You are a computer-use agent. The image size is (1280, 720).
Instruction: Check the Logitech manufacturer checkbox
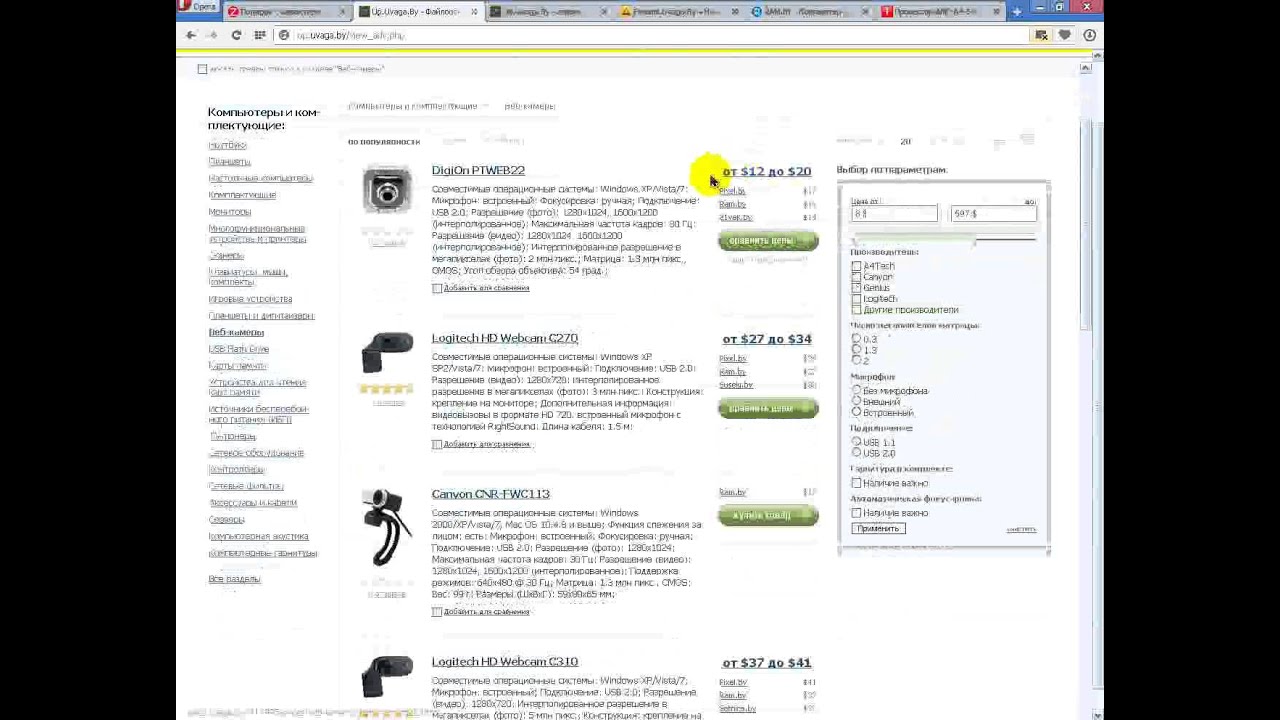pos(856,299)
